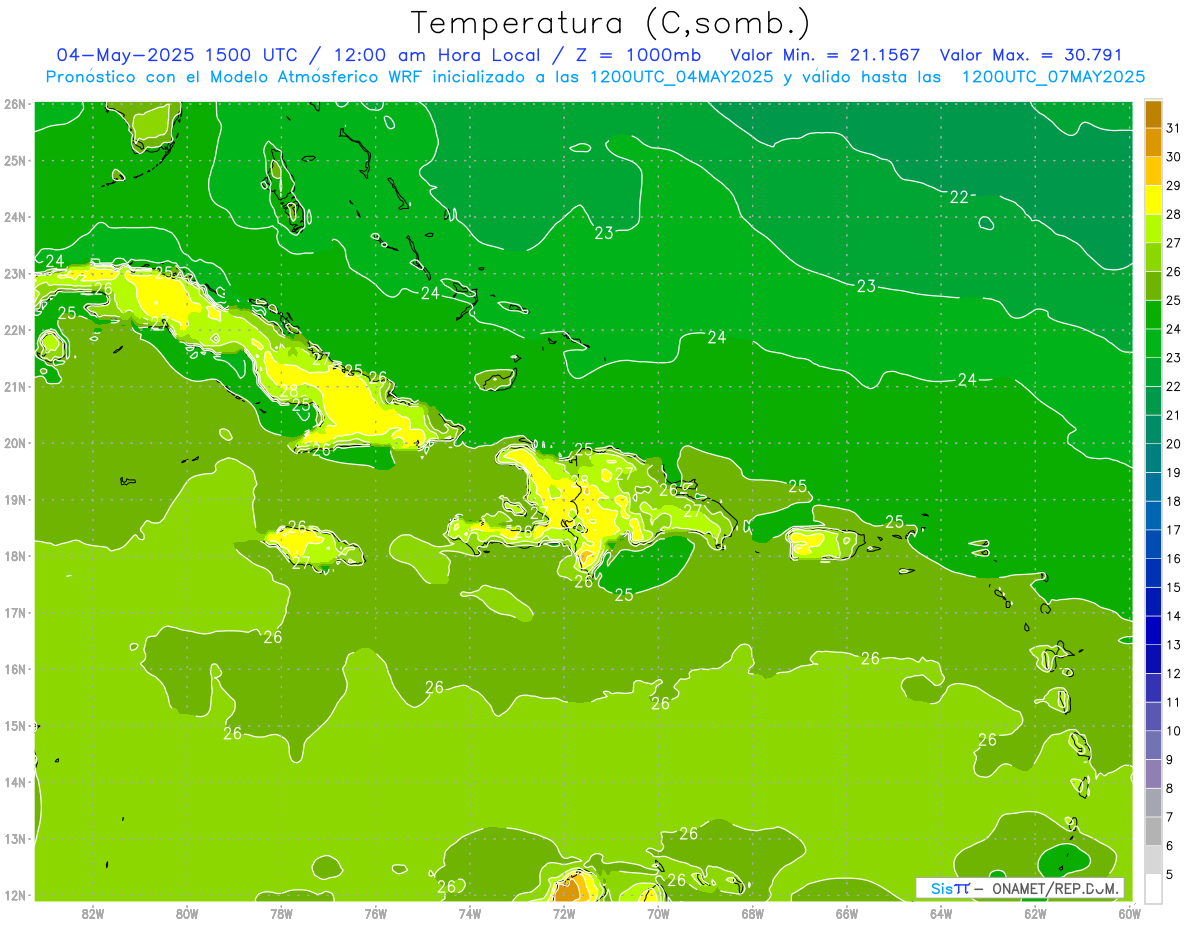This screenshot has height=927, width=1200.
Task: Select 'Valor Min. = 21.1567' text
Action: coord(825,54)
